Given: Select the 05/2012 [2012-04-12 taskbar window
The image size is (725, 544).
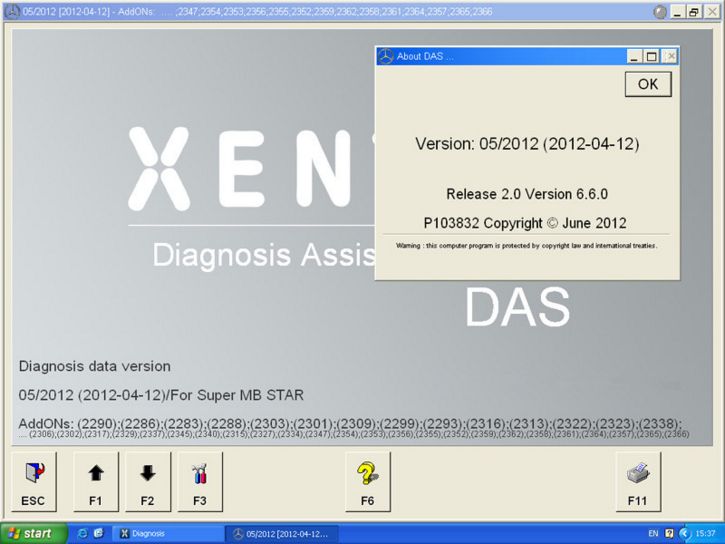Looking at the screenshot, I should (283, 534).
